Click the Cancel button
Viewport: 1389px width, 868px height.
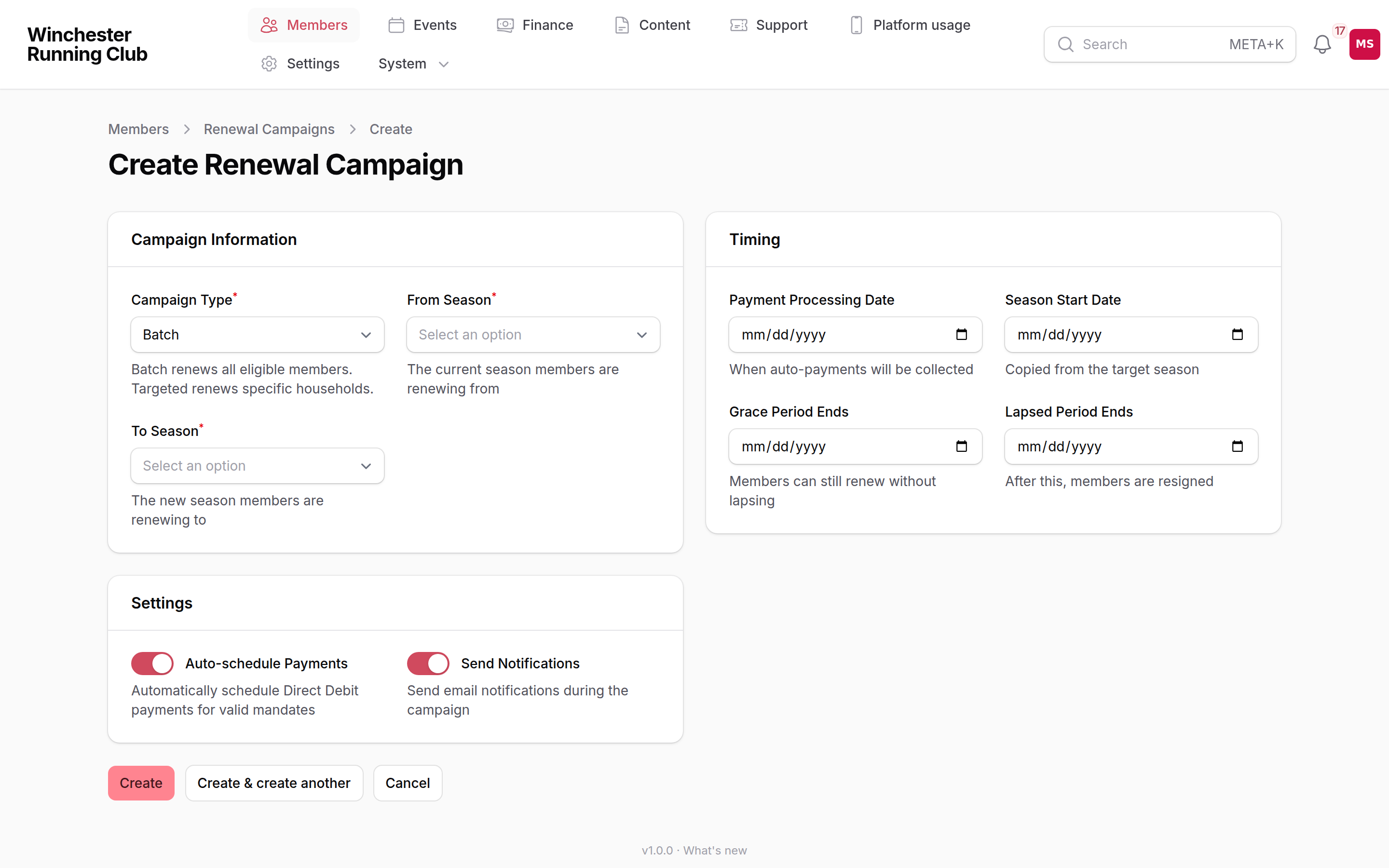(x=408, y=783)
